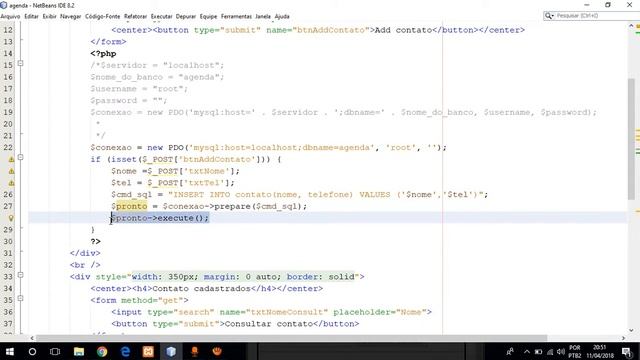Click the '<br />' tag on line 32
The height and width of the screenshot is (360, 640).
pos(85,265)
